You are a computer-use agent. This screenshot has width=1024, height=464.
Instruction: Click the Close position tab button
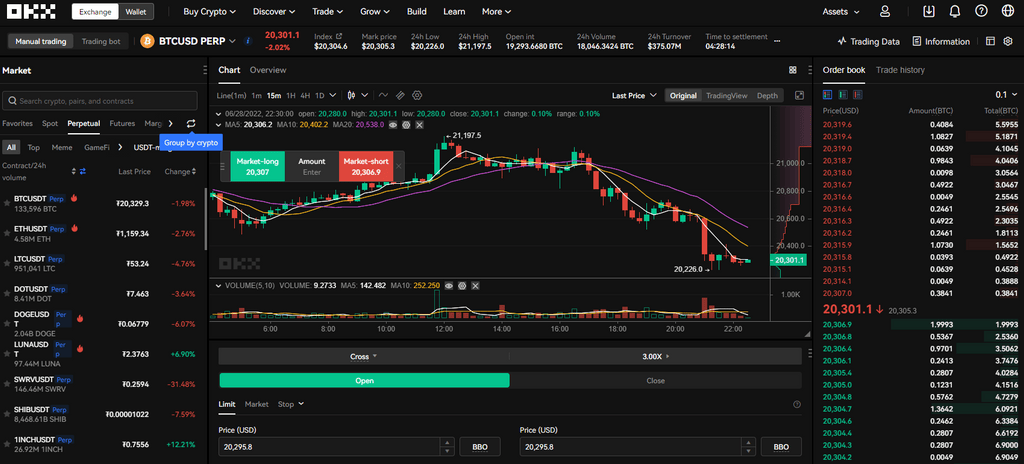coord(655,380)
